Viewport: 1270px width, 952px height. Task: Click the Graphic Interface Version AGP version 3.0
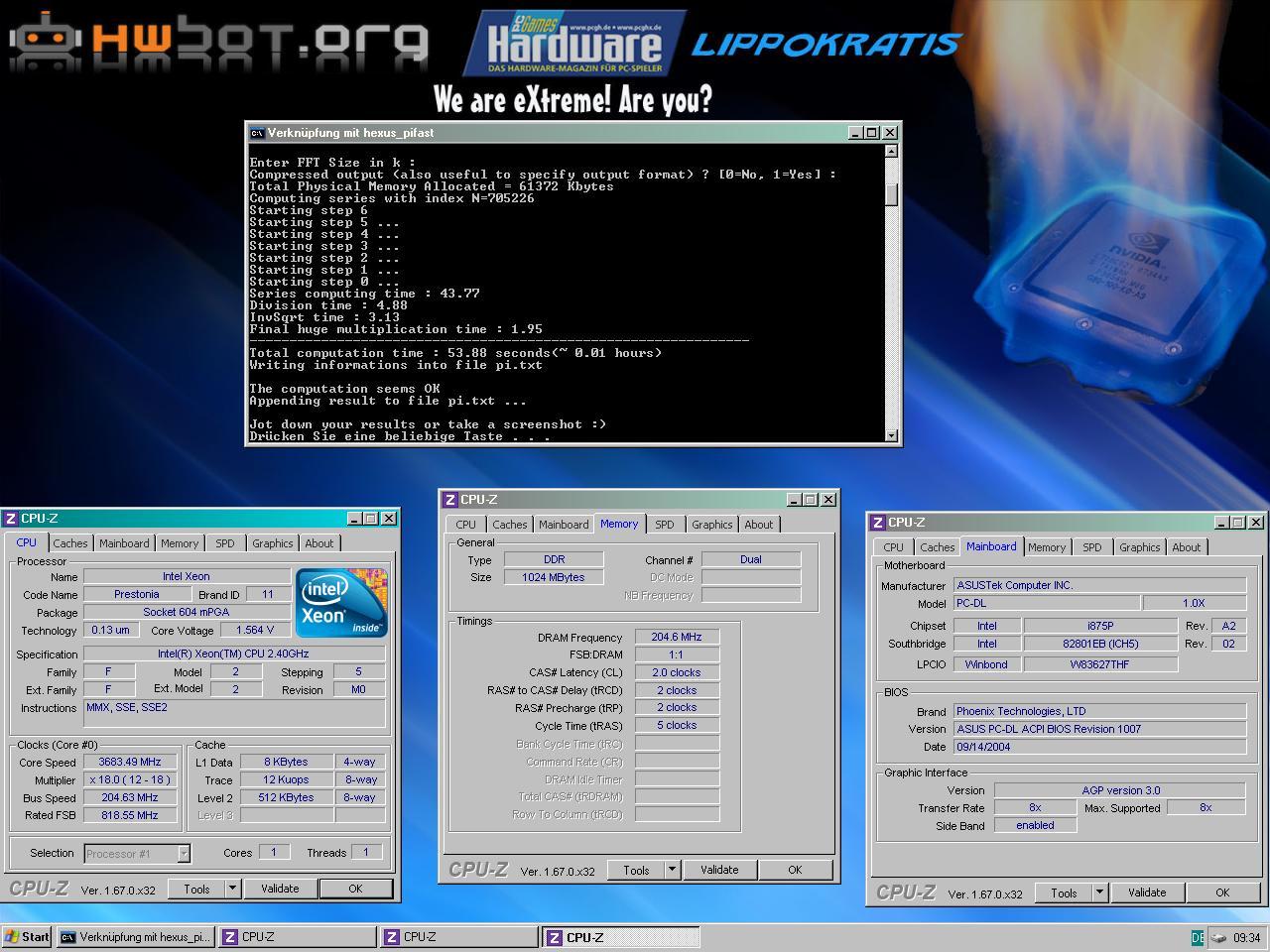1120,791
